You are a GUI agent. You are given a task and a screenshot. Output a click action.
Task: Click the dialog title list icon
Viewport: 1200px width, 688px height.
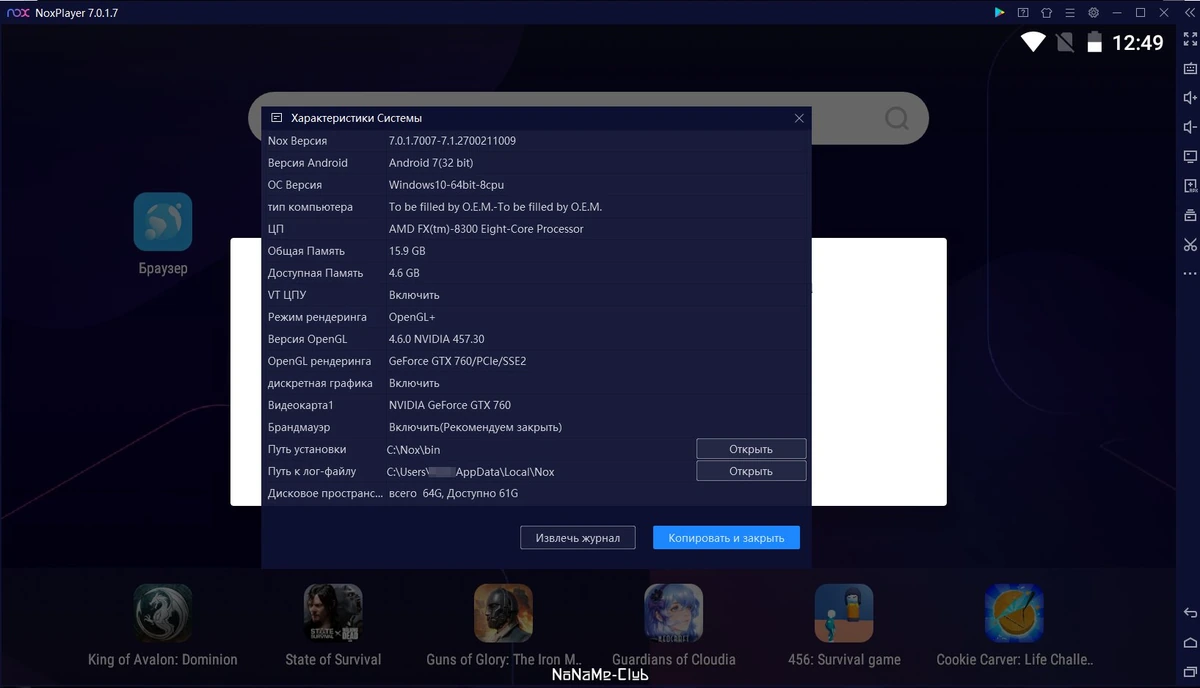(x=277, y=118)
